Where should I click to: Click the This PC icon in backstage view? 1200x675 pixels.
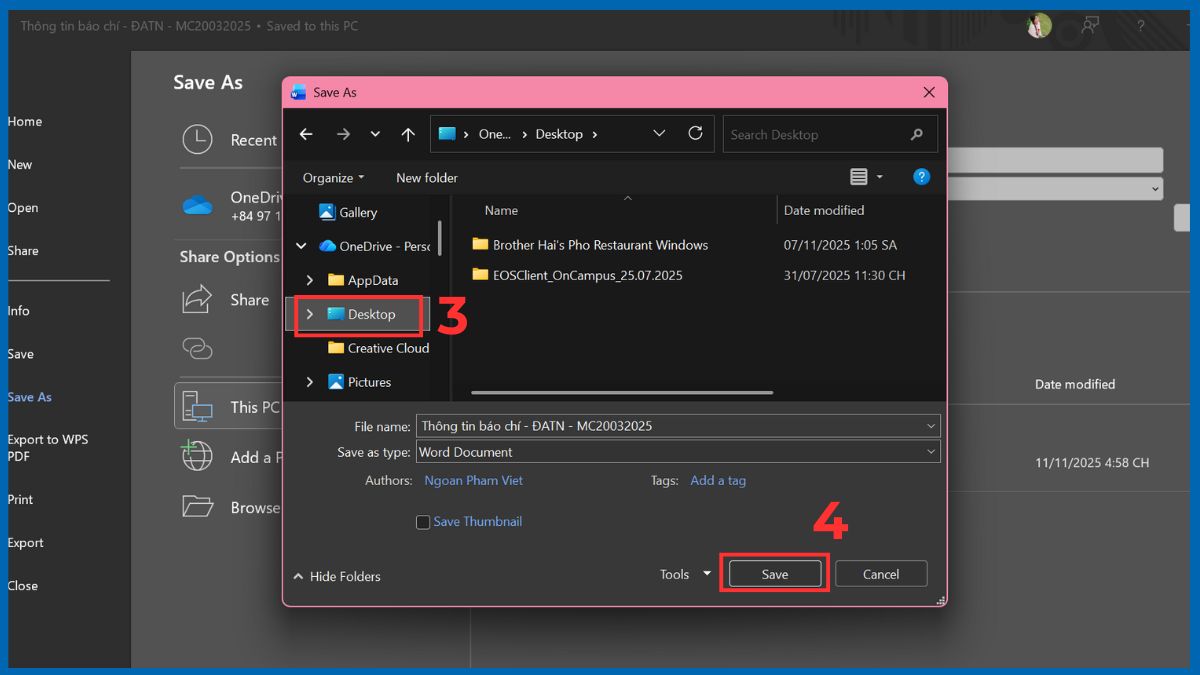click(196, 406)
